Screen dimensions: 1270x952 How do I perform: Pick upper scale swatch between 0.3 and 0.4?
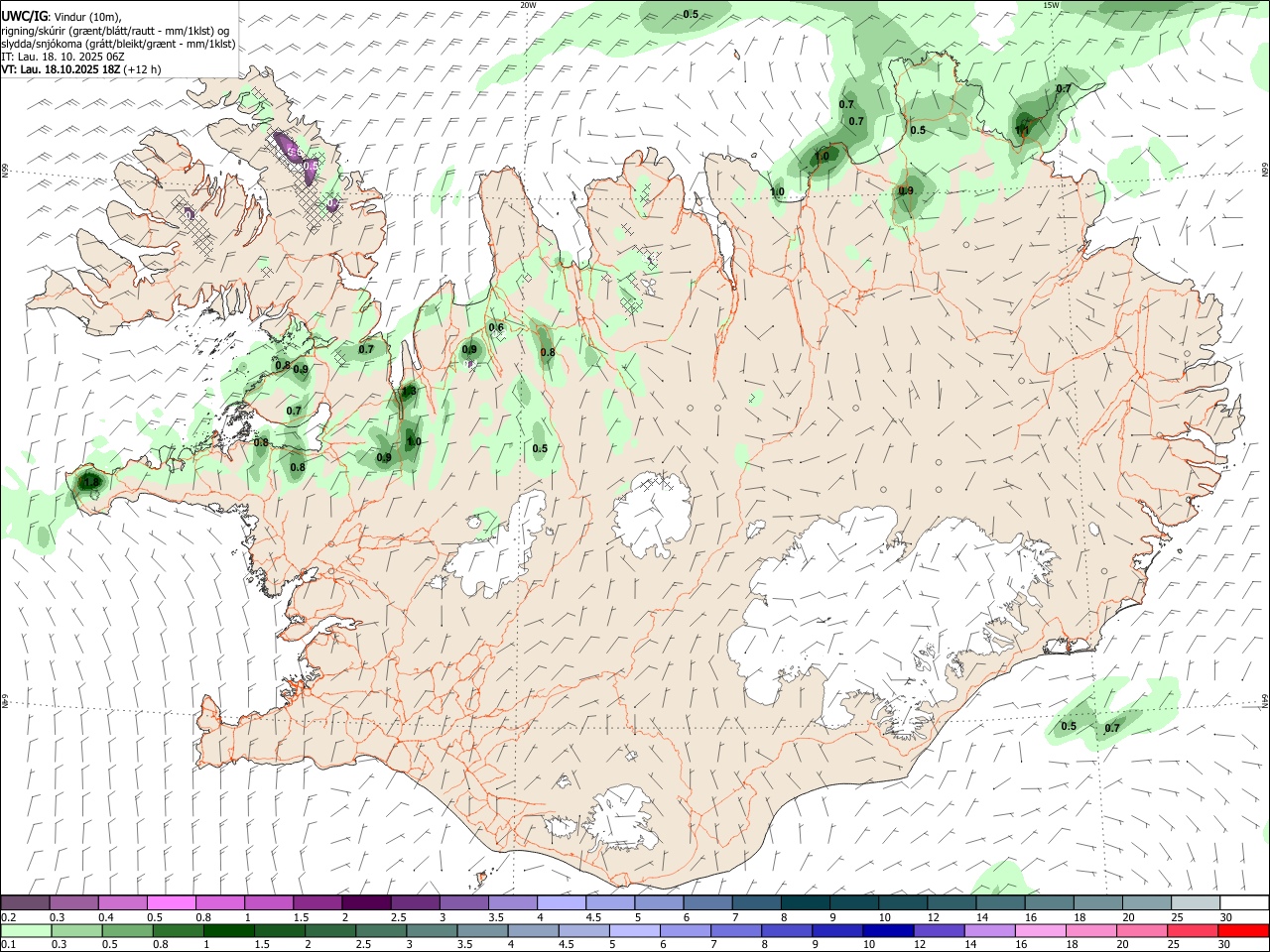74,903
